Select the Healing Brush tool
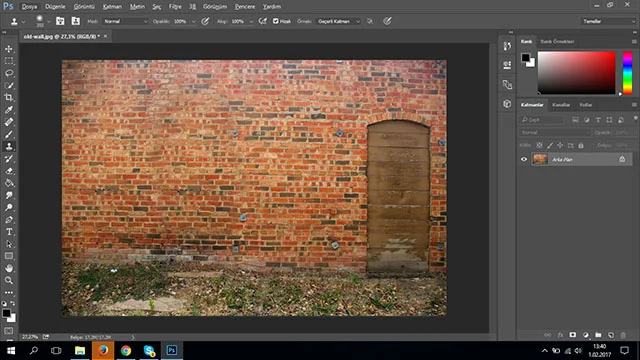Screen dimensions: 640x360 click(x=9, y=122)
